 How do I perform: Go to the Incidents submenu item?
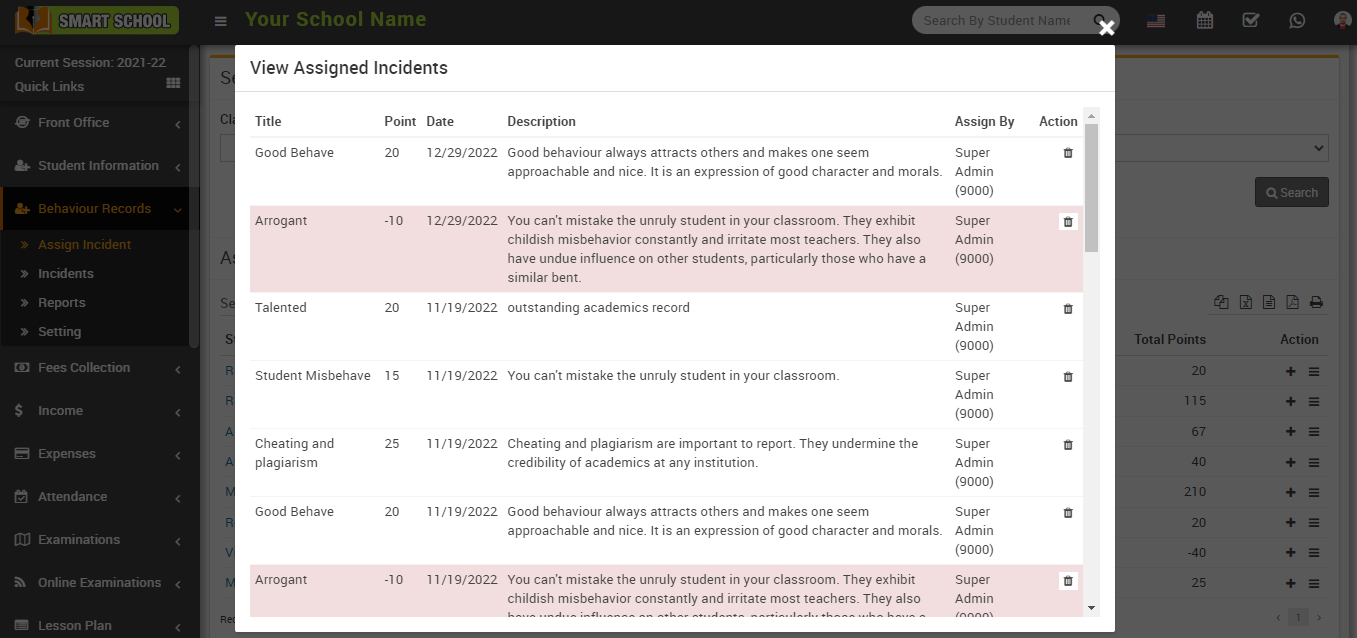click(66, 274)
